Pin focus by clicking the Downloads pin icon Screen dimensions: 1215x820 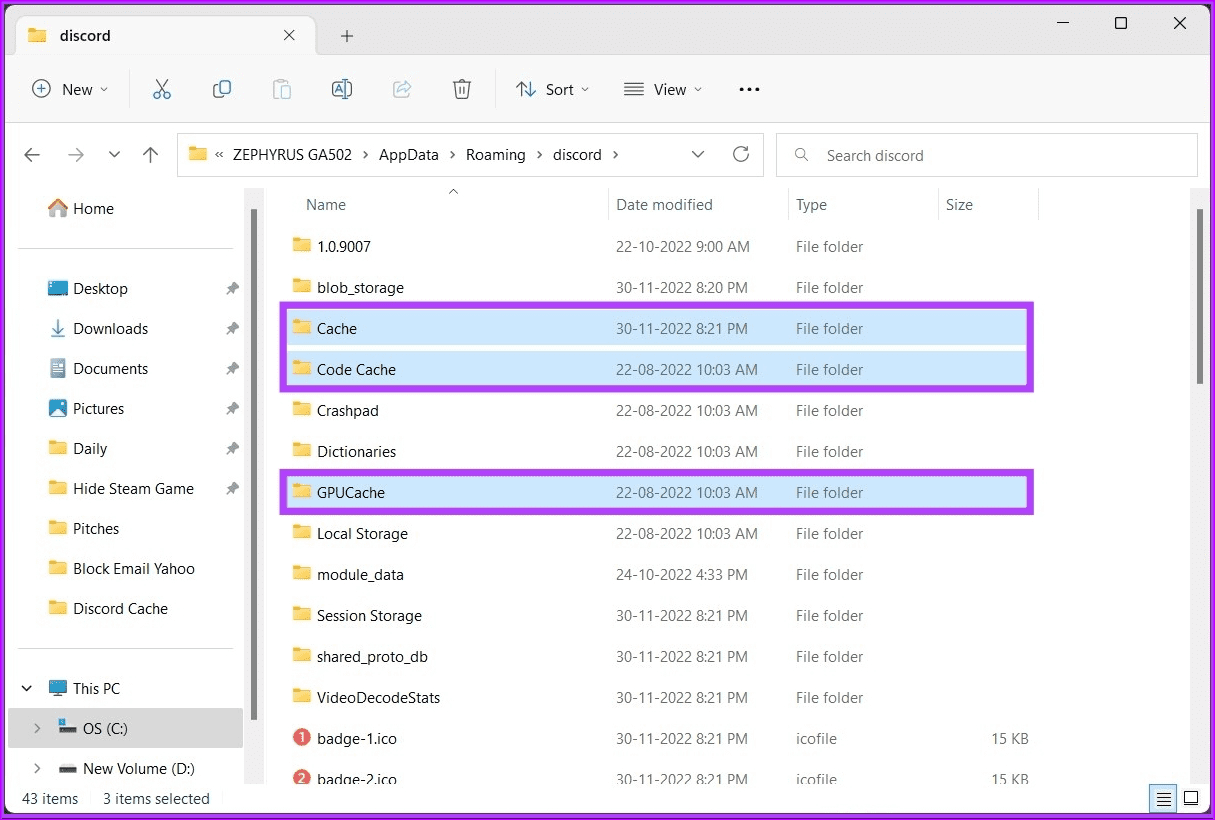point(231,328)
